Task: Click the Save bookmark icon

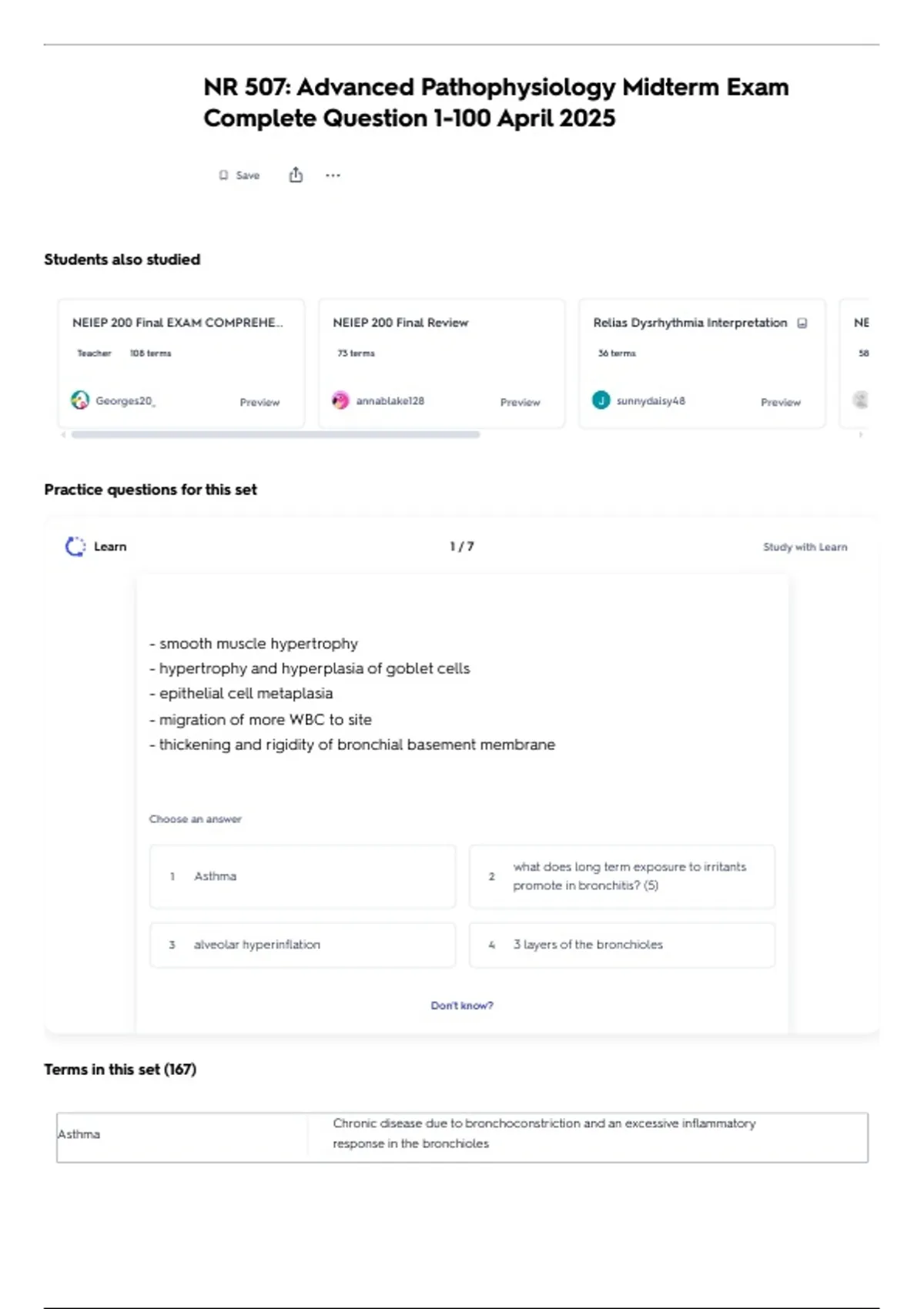Action: [x=224, y=176]
